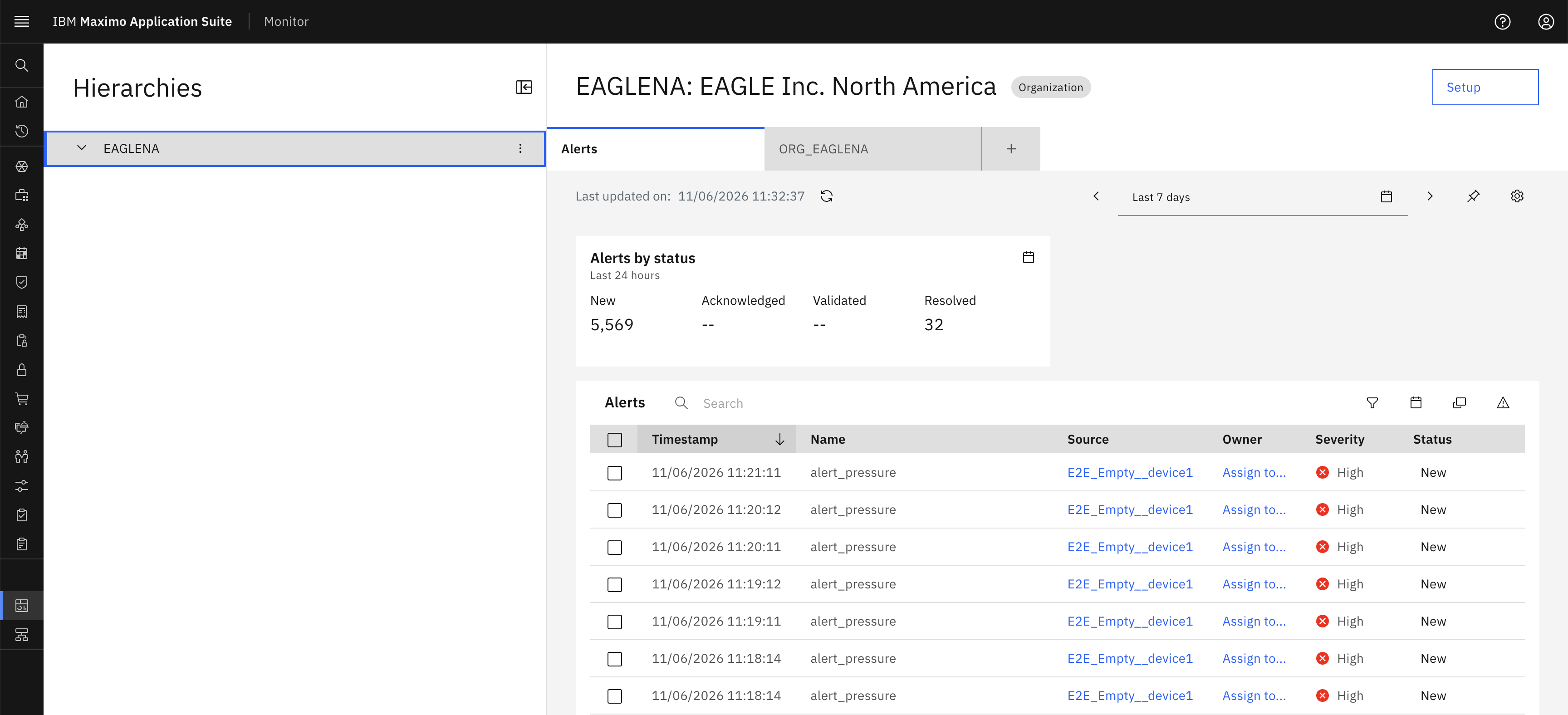
Task: Go to the sidebar home icon
Action: [x=22, y=102]
